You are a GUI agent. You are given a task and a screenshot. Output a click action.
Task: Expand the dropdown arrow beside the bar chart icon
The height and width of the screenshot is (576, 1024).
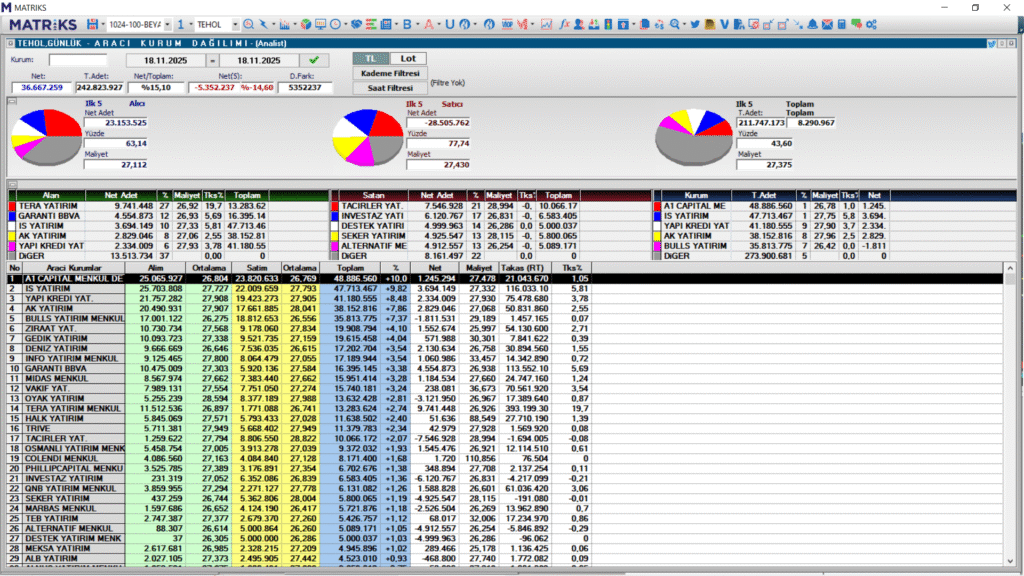tap(295, 24)
